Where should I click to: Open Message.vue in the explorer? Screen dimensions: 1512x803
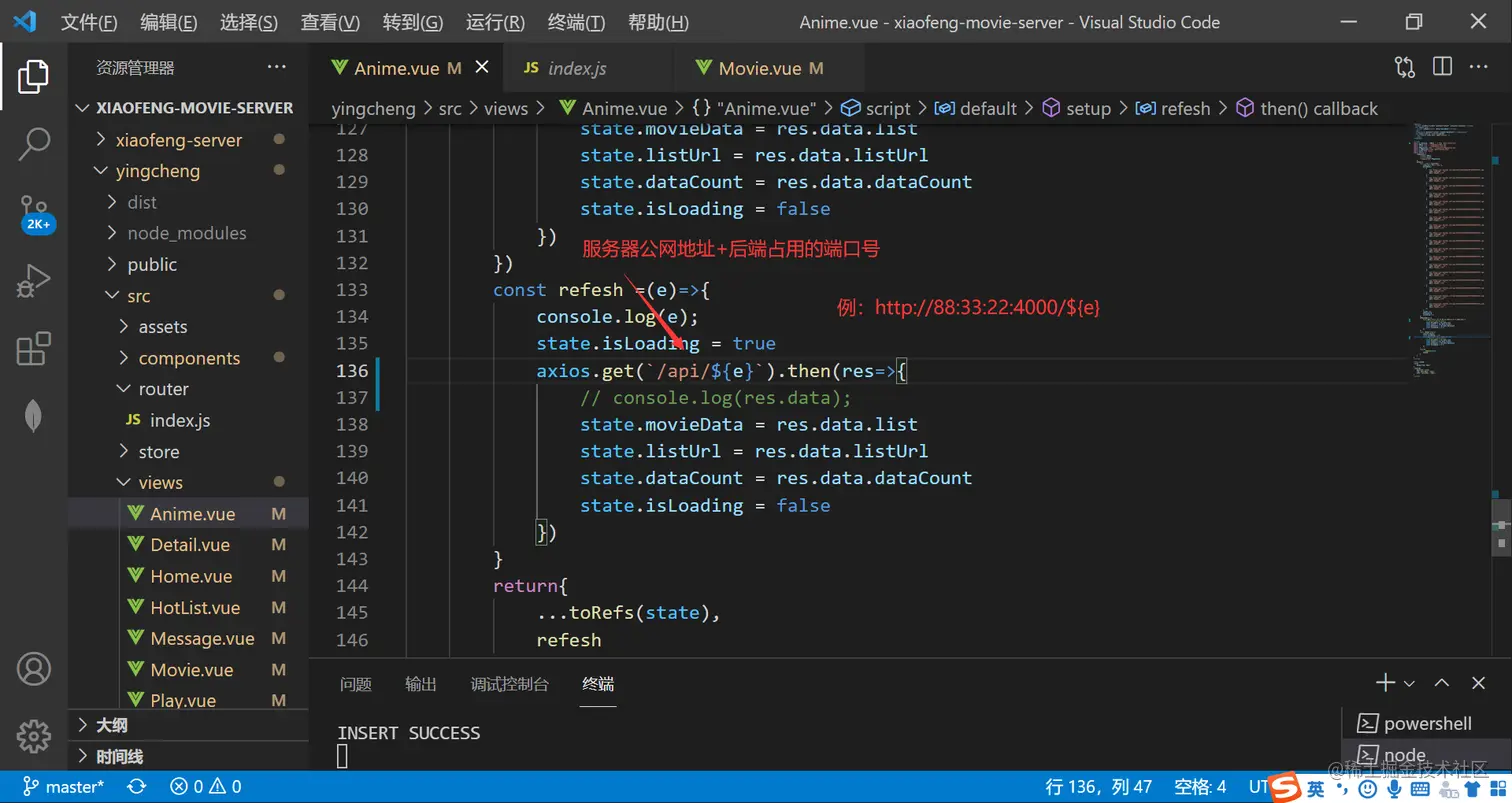coord(188,639)
